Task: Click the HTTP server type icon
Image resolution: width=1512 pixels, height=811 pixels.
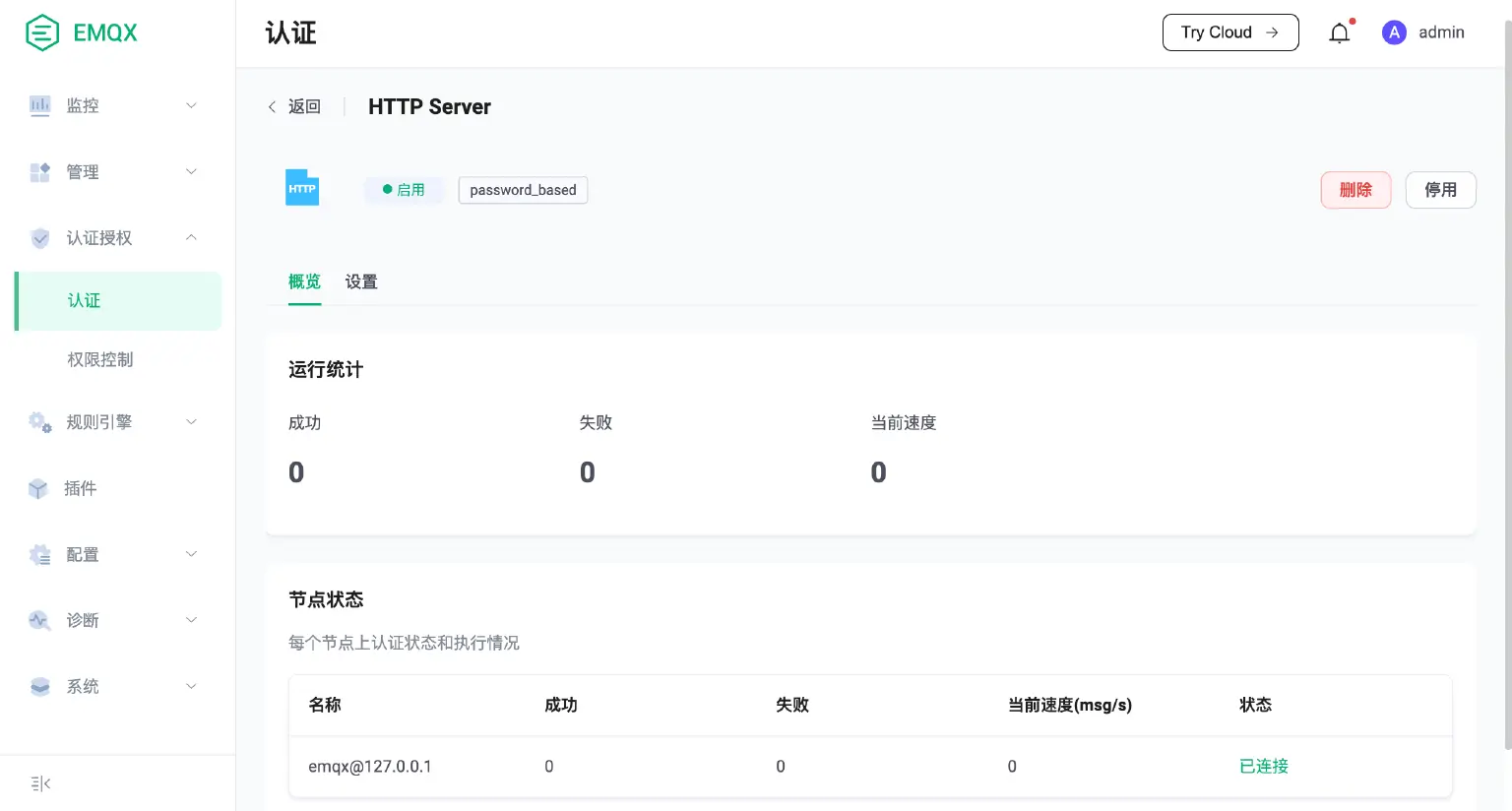Action: point(301,187)
